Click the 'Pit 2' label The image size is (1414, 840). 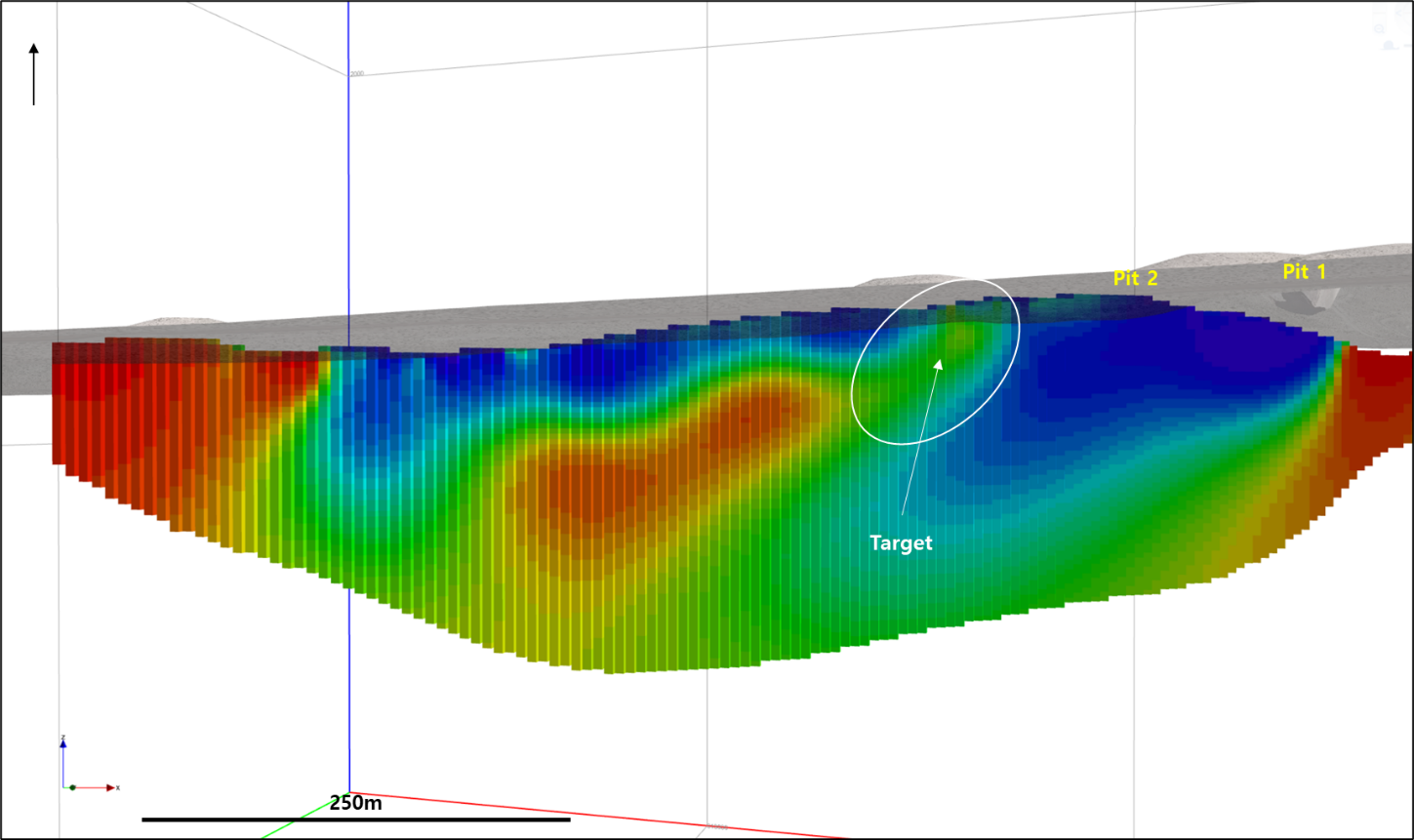click(1136, 278)
